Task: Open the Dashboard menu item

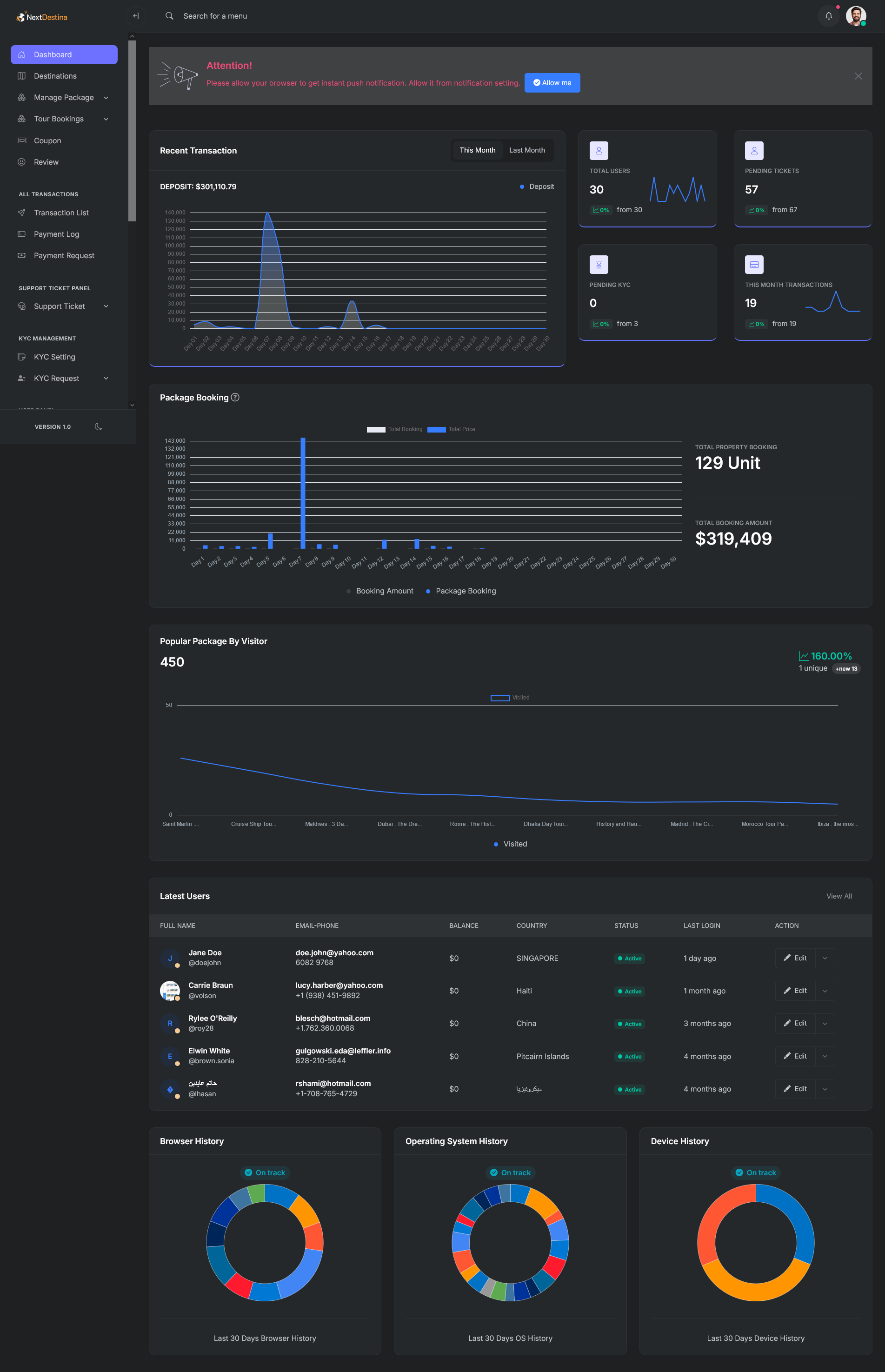Action: click(64, 54)
